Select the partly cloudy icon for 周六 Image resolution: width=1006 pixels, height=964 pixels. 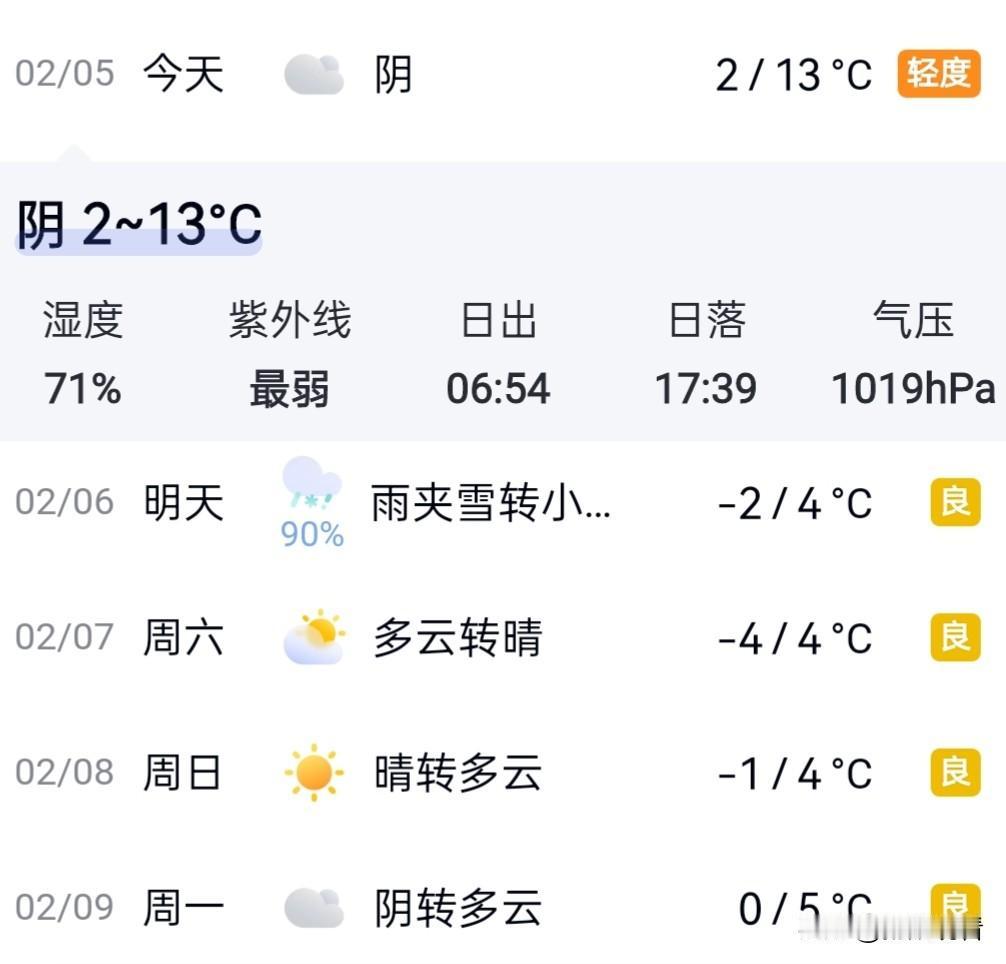click(313, 637)
